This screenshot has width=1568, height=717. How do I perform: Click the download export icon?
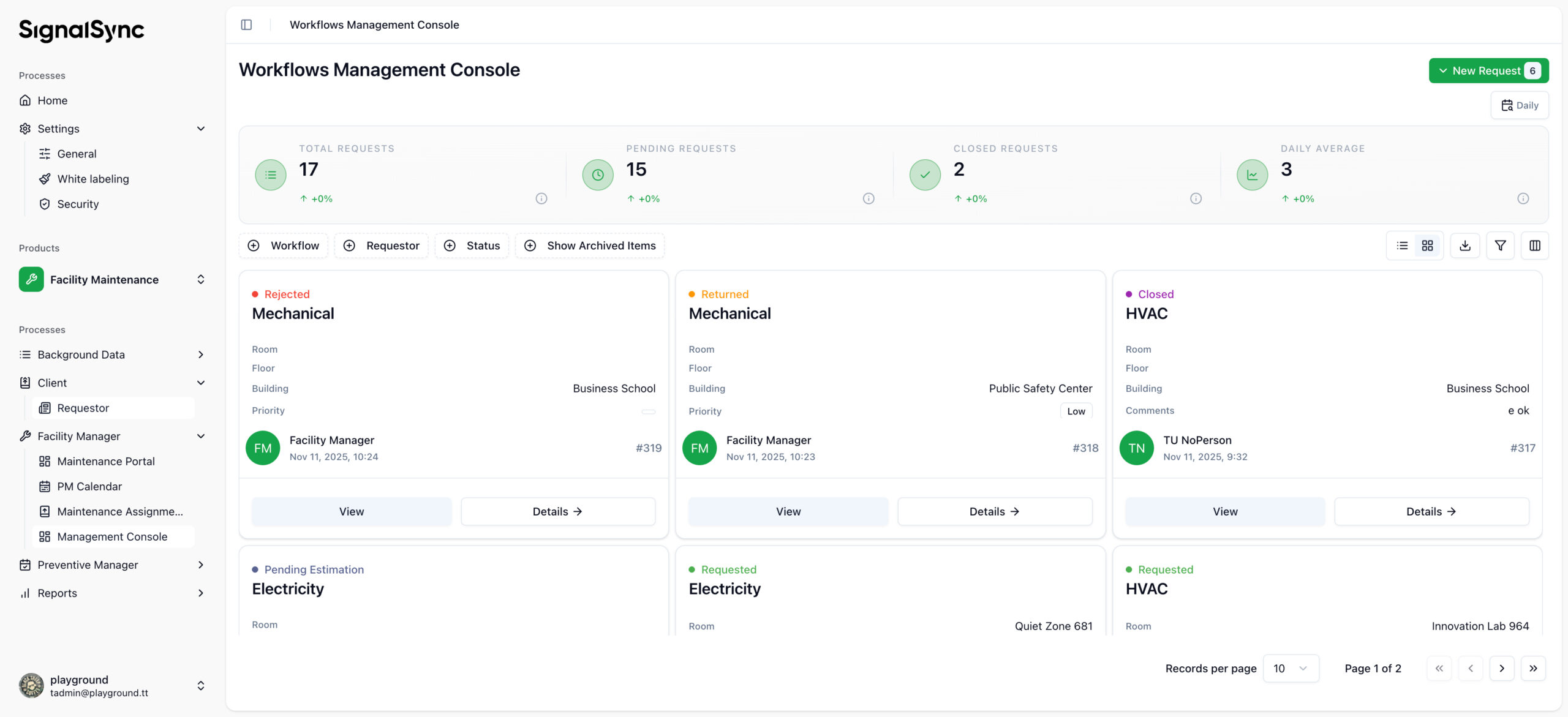[x=1464, y=246]
